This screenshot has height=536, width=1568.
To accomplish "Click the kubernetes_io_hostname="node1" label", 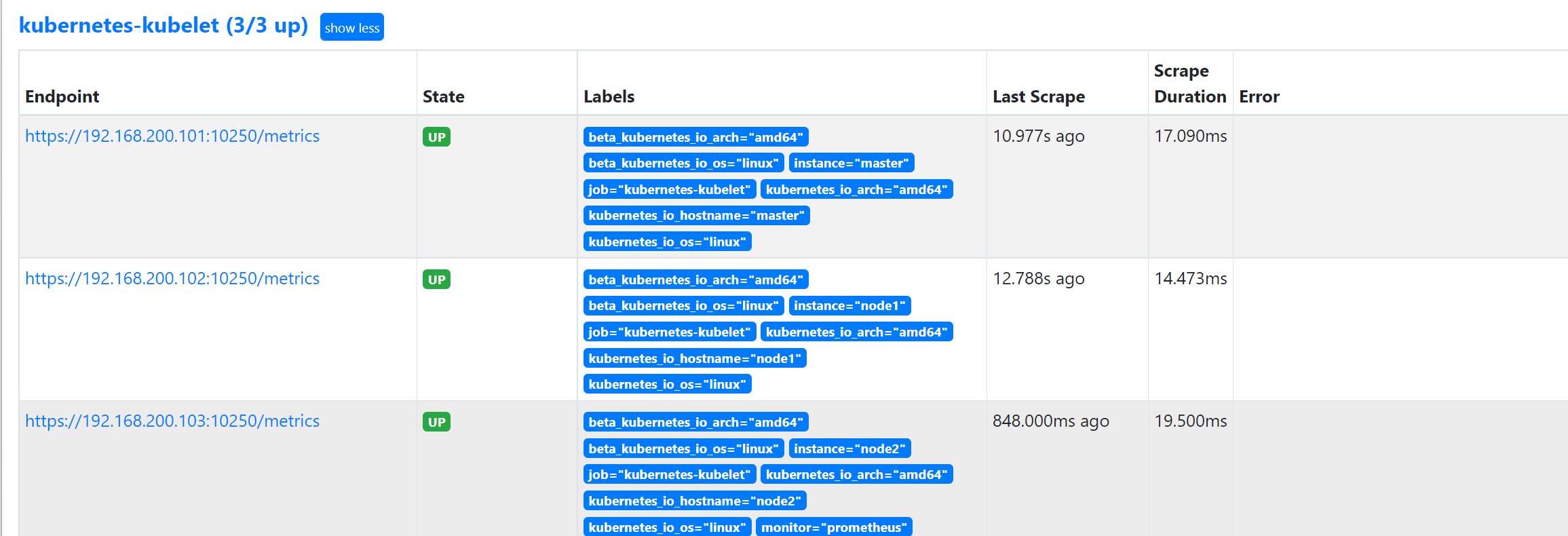I will point(695,358).
